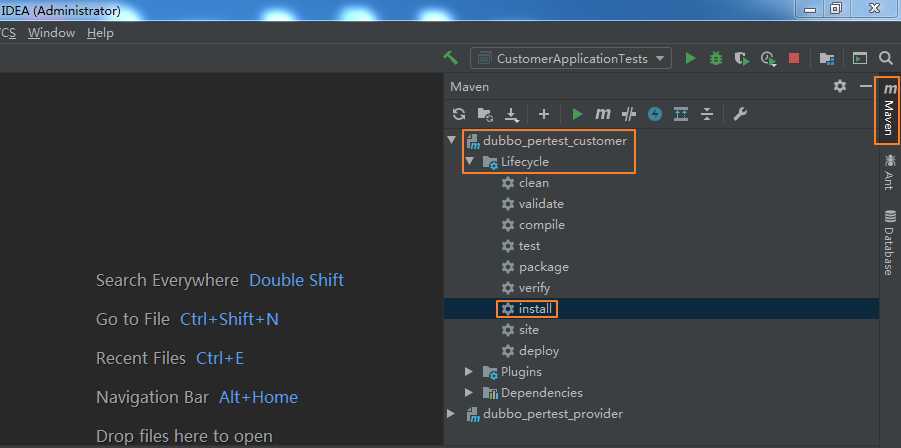
Task: Run with coverage shield icon
Action: pyautogui.click(x=742, y=58)
